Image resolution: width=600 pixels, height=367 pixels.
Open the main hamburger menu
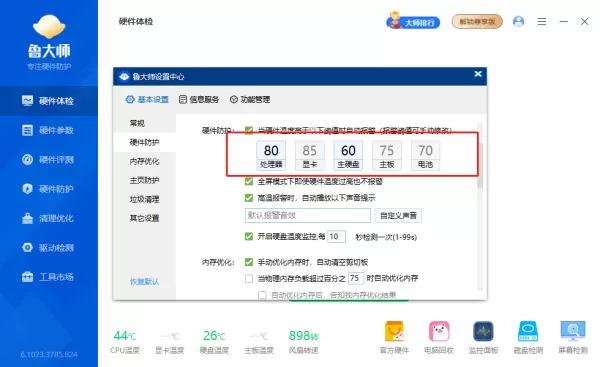[x=541, y=21]
